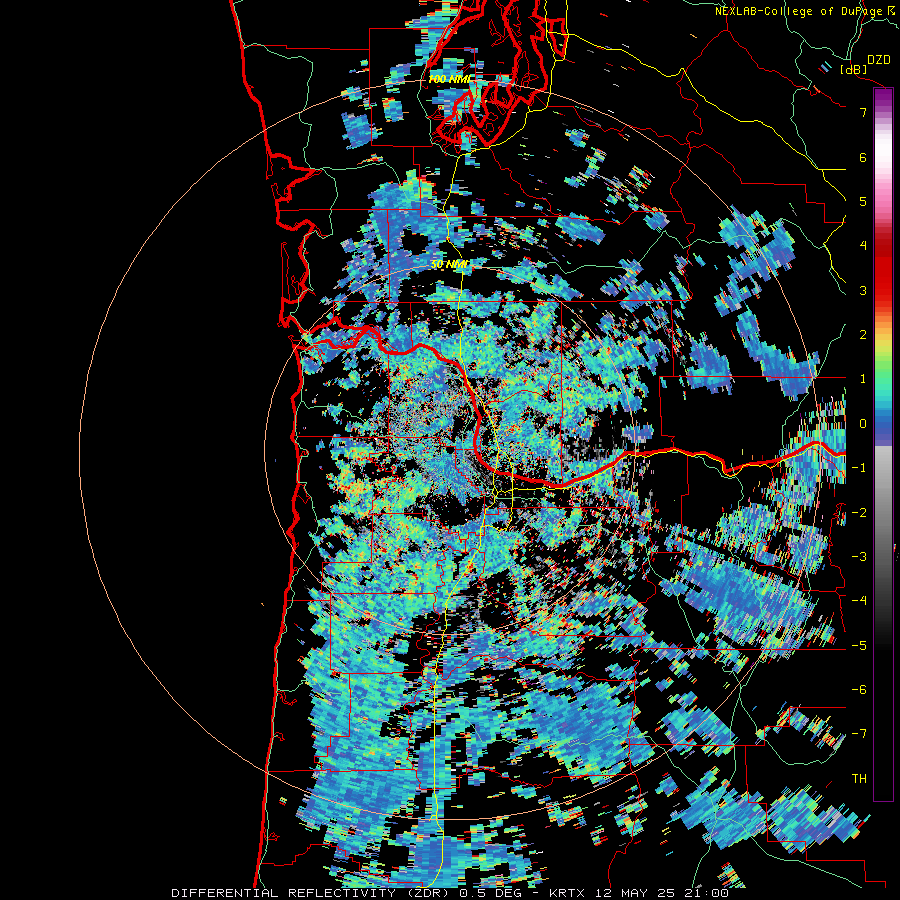Click the TH threshold label on the scale
This screenshot has height=900, width=900.
point(859,779)
